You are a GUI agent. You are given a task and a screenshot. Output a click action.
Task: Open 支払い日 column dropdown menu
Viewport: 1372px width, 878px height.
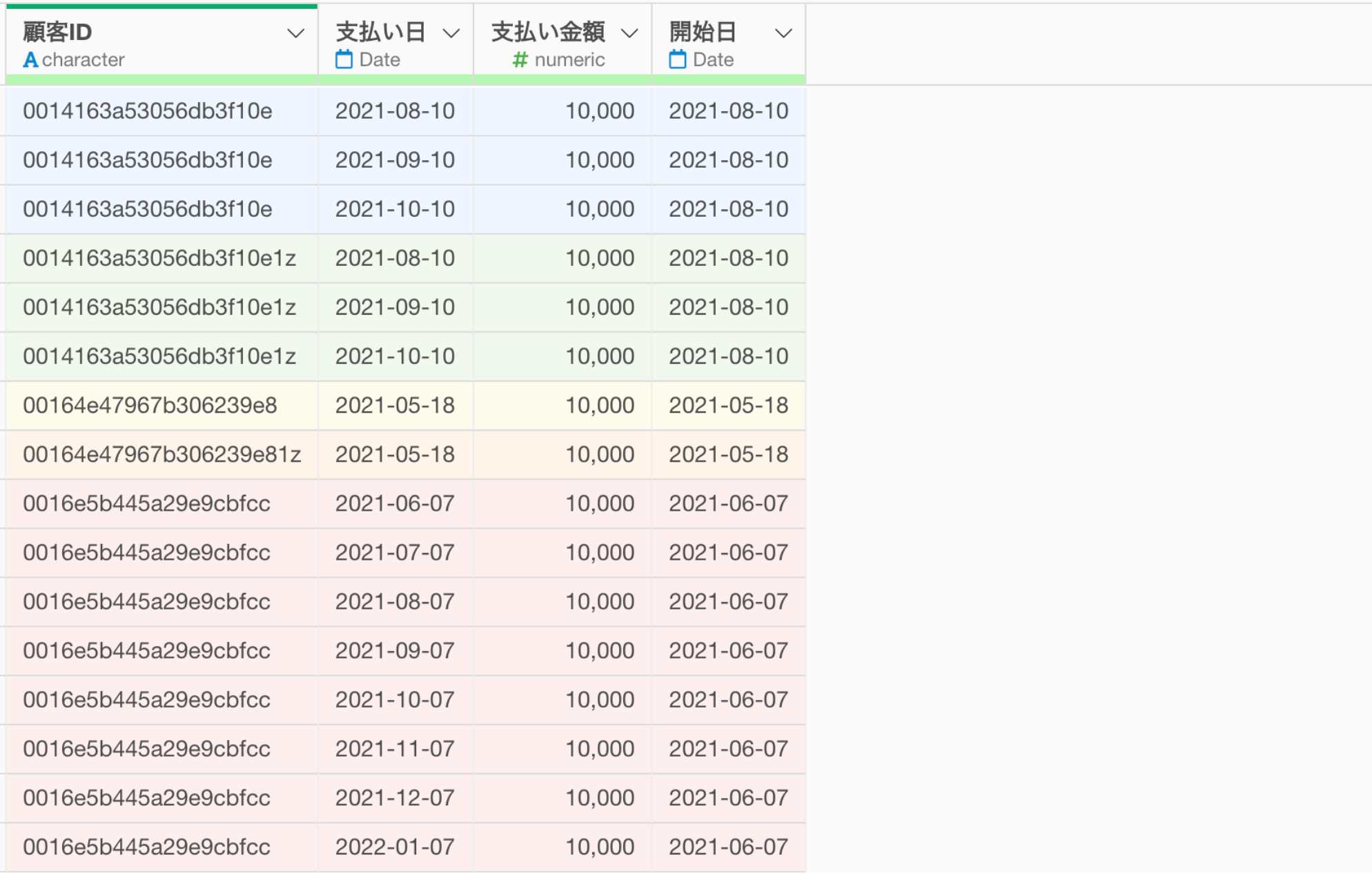pyautogui.click(x=451, y=33)
